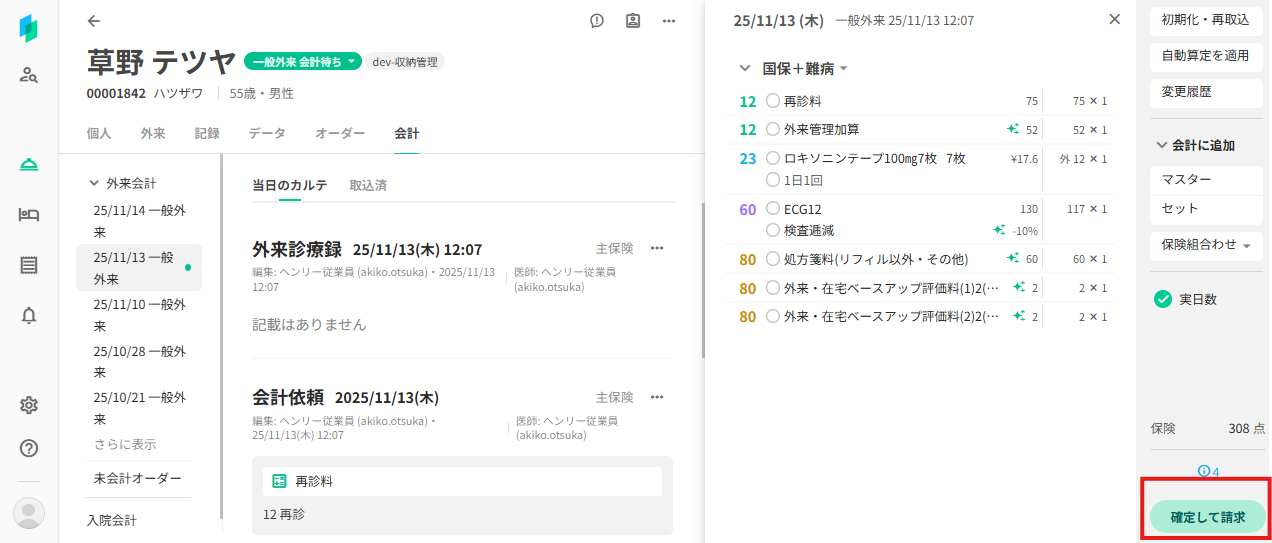Click the 確定して請求 button

click(x=1208, y=517)
